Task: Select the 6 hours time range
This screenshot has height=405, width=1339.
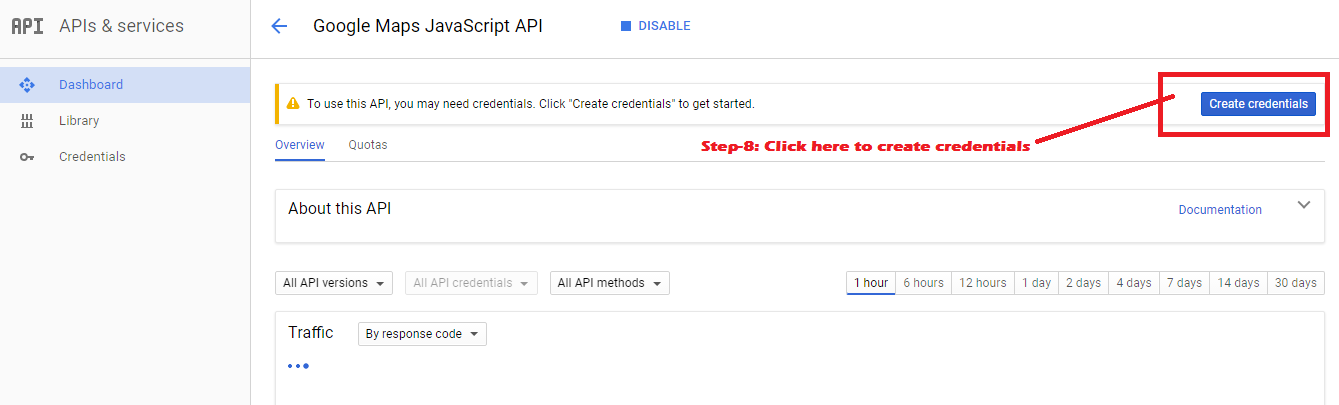Action: click(923, 283)
